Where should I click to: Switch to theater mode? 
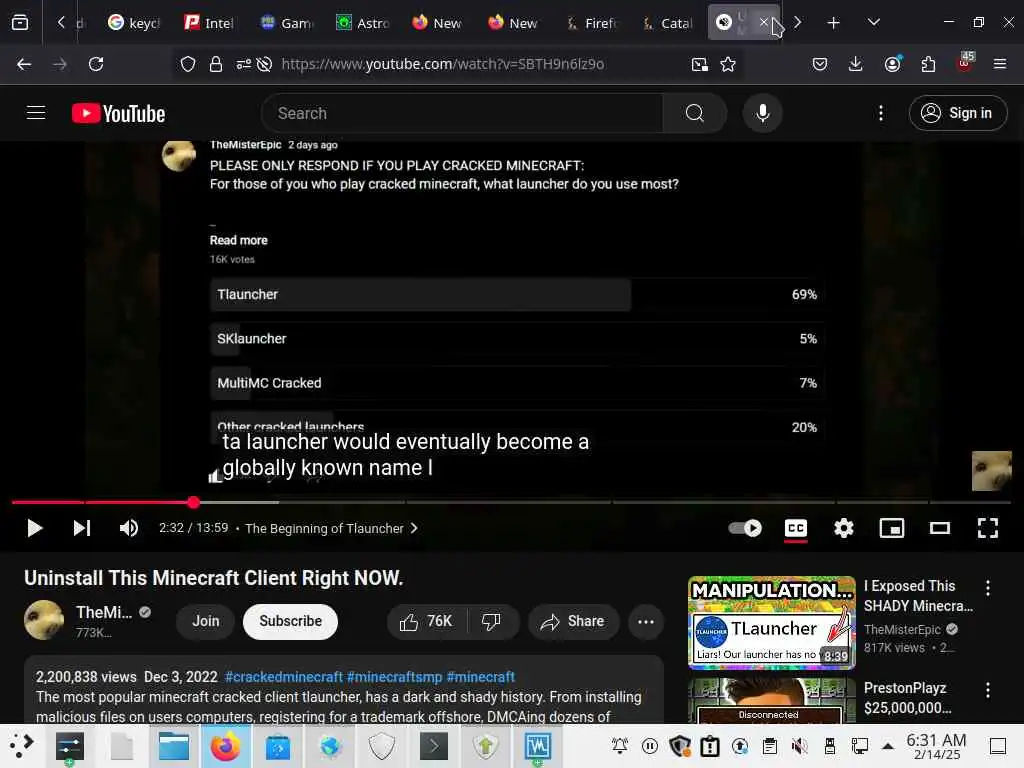point(940,528)
